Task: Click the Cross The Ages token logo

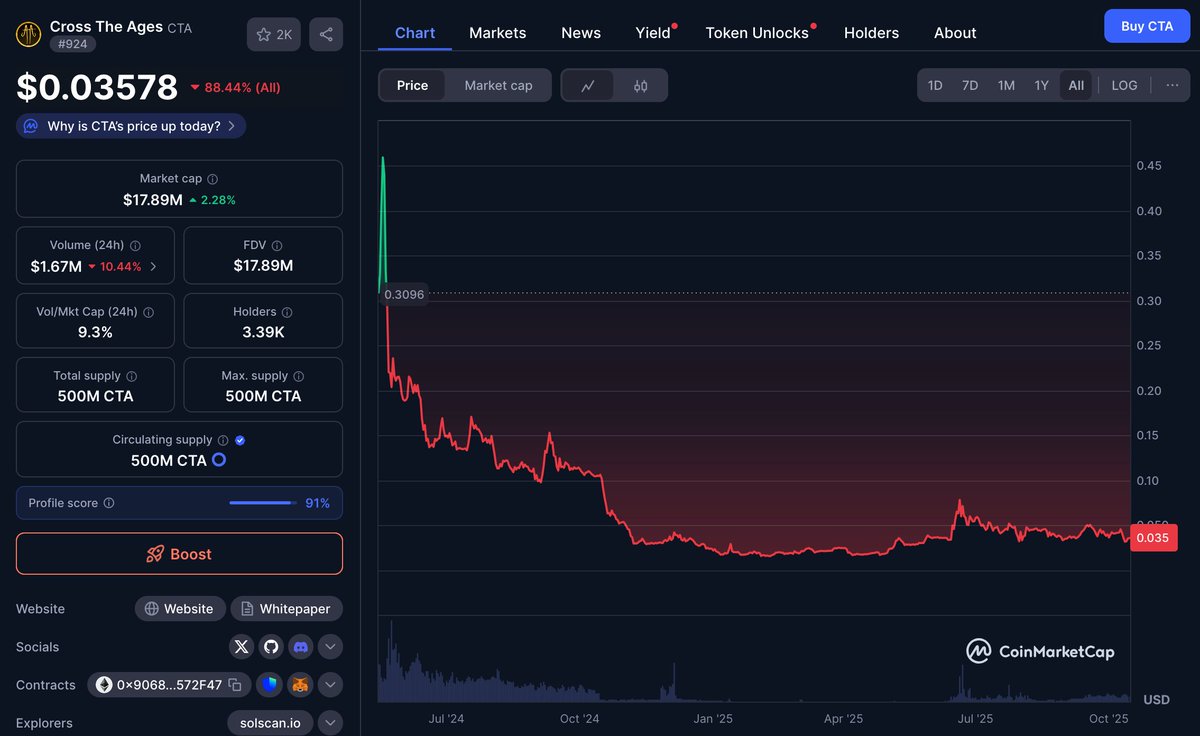Action: (x=30, y=35)
